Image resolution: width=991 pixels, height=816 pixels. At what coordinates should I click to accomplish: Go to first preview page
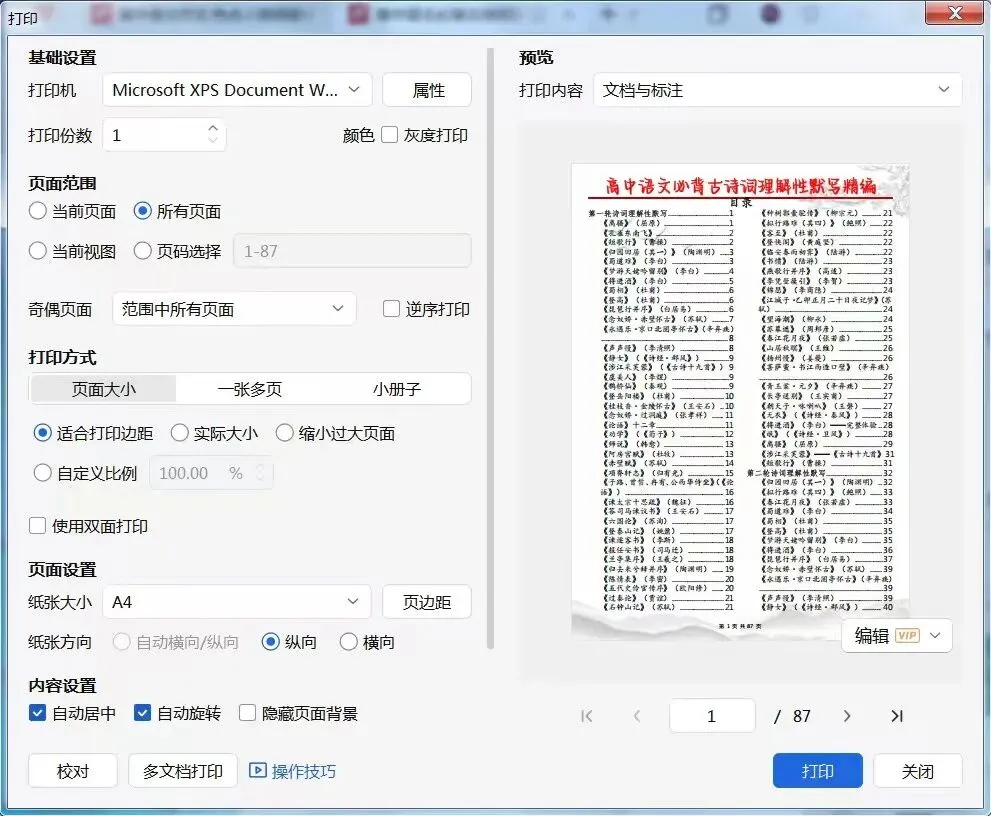[587, 716]
